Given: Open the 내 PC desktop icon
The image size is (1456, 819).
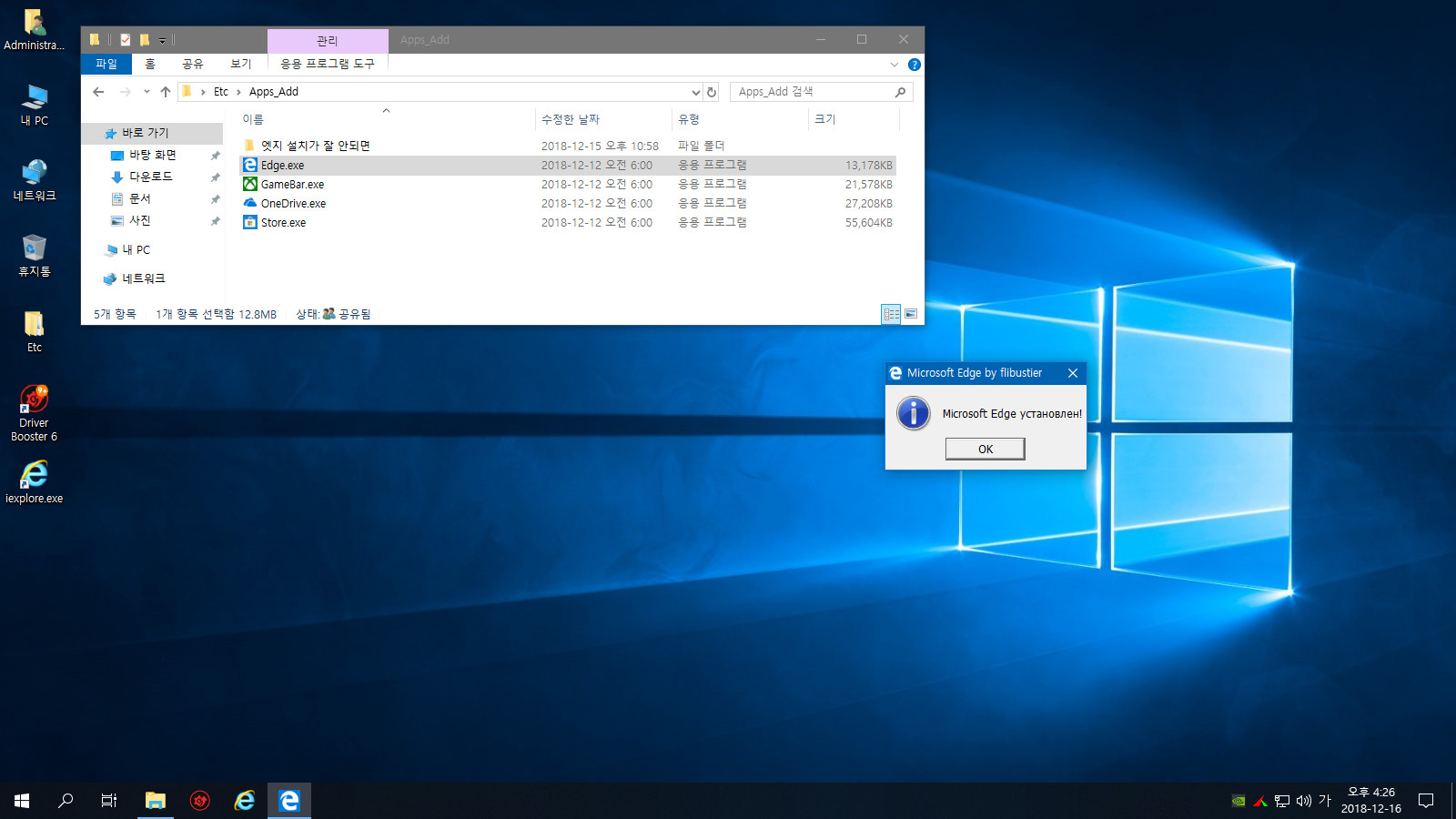Looking at the screenshot, I should pos(34,105).
